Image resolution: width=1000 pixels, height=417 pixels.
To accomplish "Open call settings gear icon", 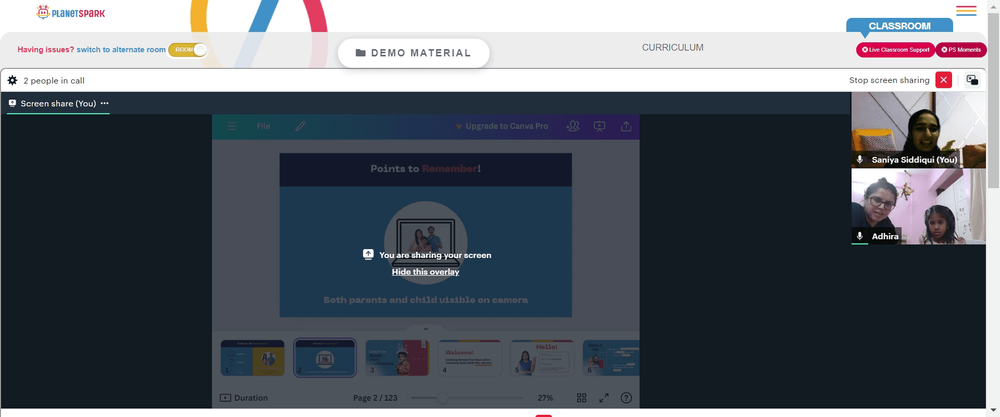I will click(12, 80).
